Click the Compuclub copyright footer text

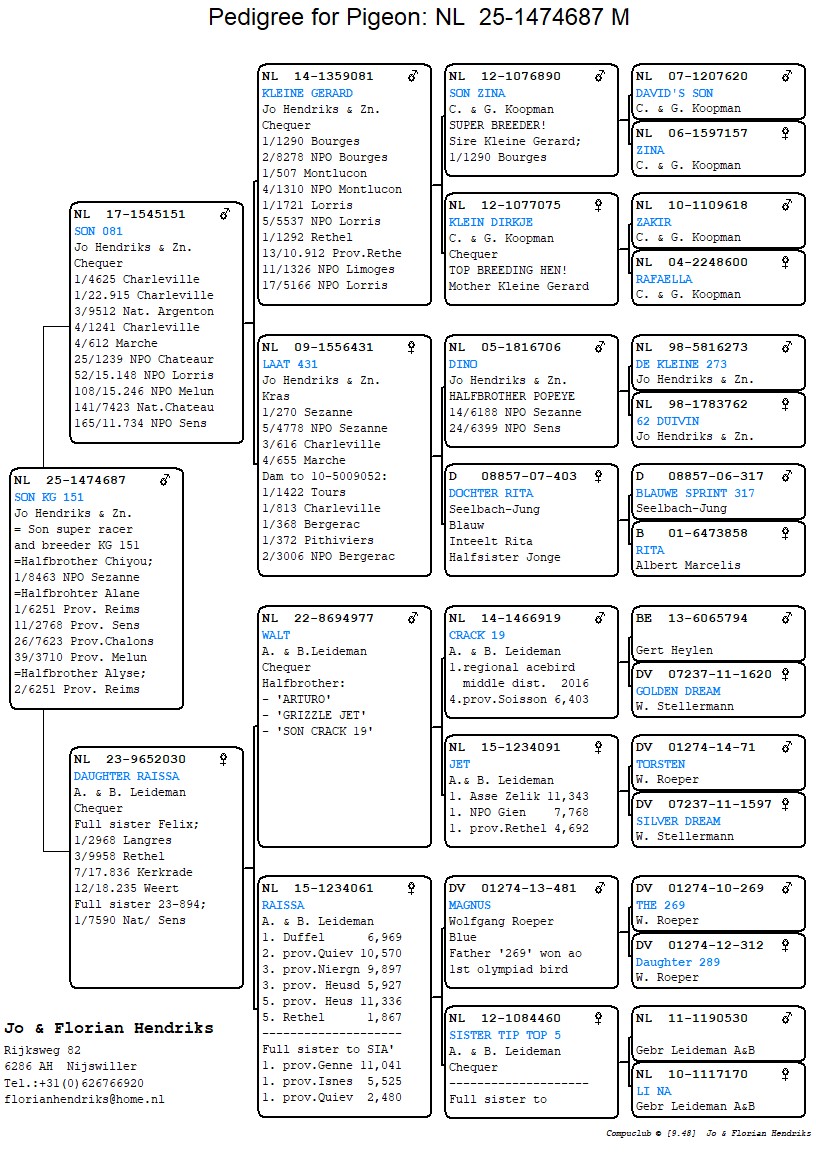[x=708, y=1134]
